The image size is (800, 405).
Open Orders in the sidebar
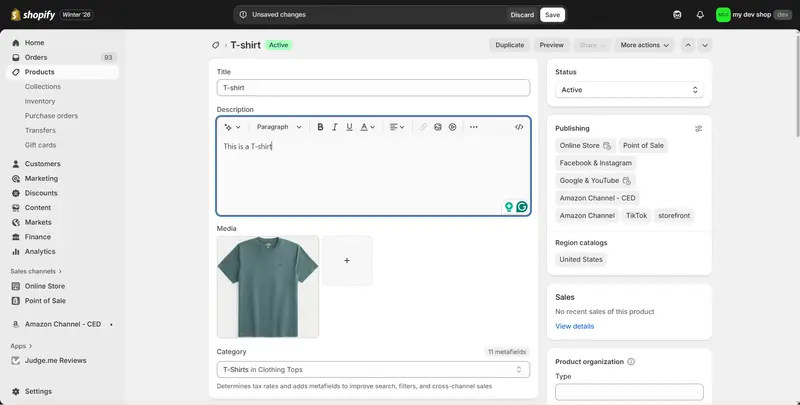coord(36,57)
